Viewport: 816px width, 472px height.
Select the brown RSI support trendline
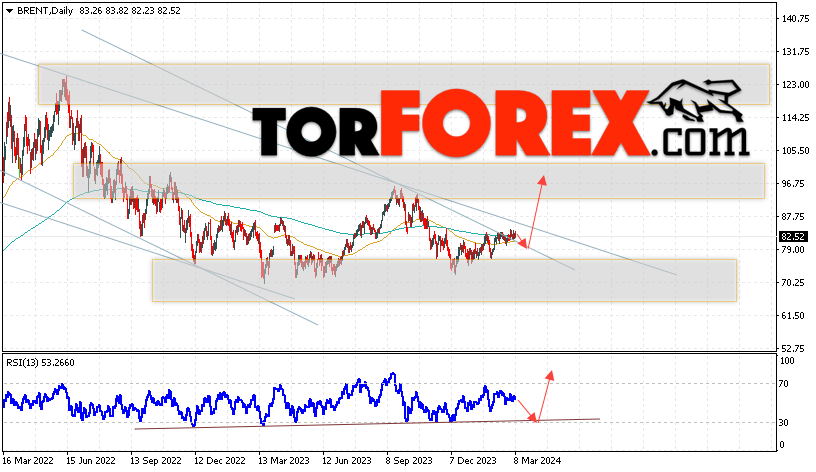point(367,424)
